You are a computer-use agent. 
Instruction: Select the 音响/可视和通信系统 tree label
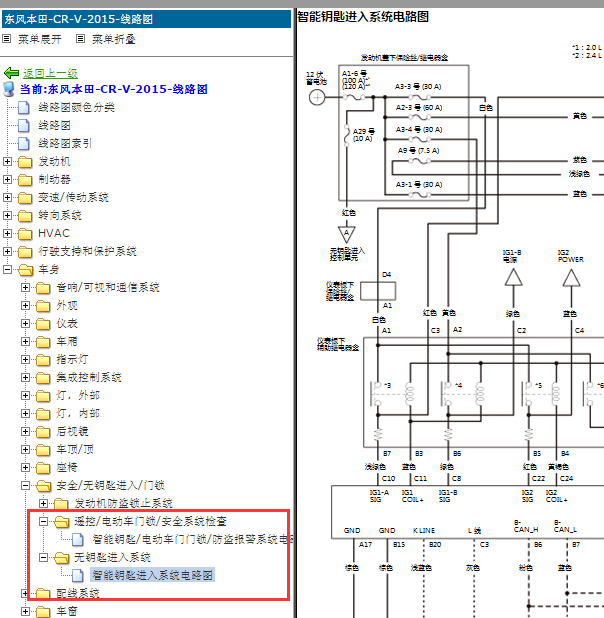click(108, 287)
